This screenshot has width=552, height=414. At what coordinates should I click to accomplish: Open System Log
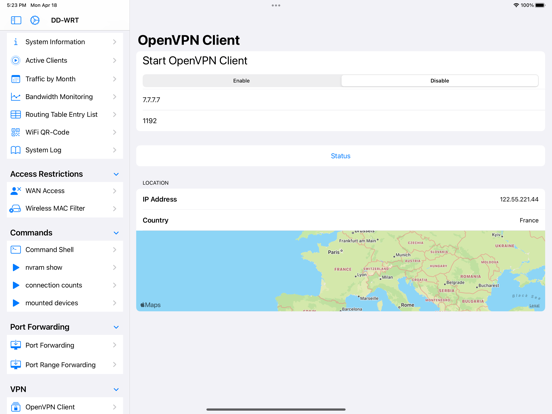pos(65,150)
